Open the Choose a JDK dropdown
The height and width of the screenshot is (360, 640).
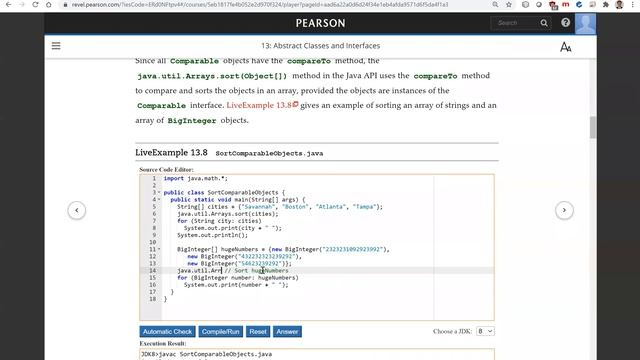tap(485, 331)
